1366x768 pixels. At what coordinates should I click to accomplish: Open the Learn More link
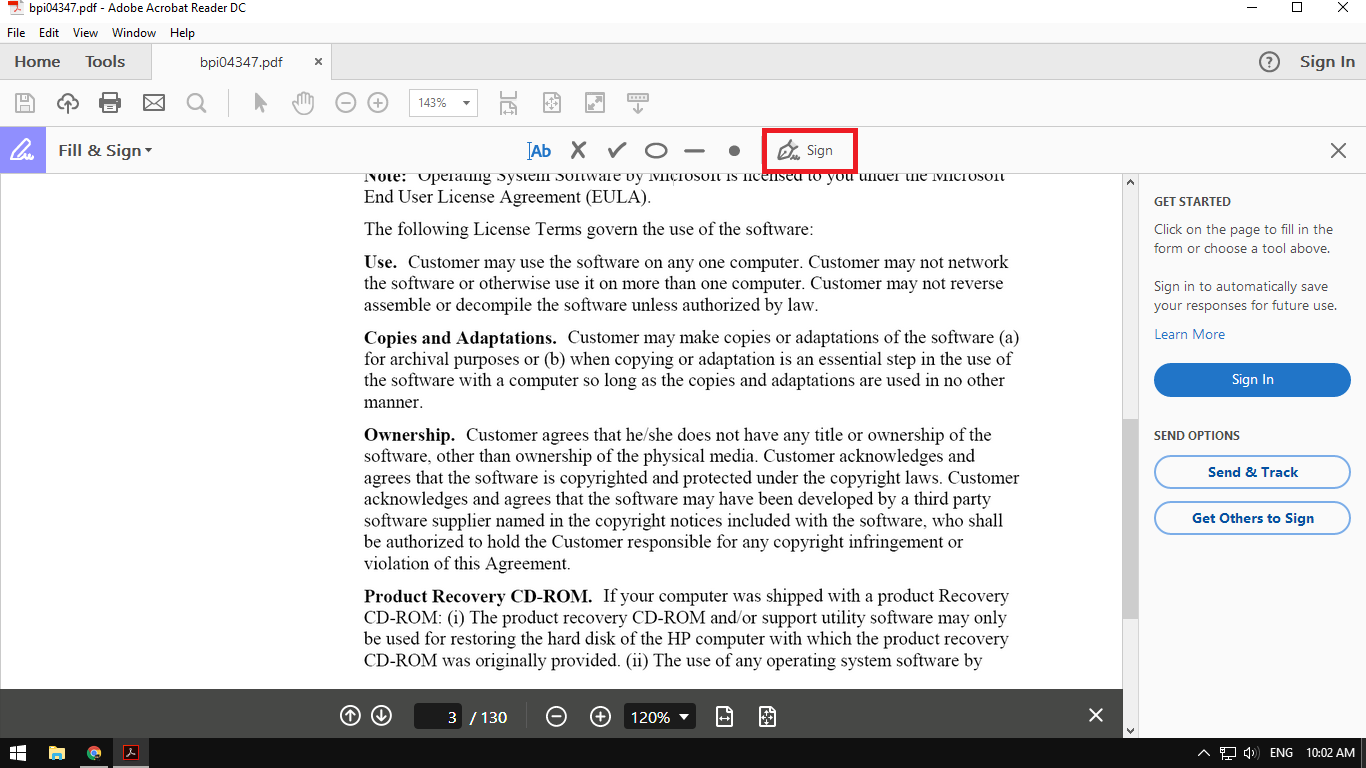point(1189,334)
